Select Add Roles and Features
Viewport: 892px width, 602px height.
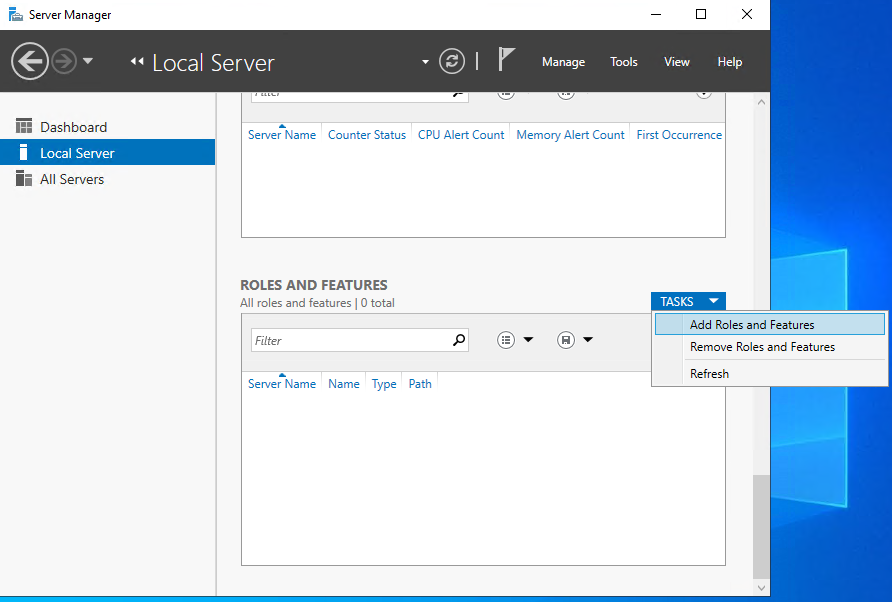[x=752, y=325]
